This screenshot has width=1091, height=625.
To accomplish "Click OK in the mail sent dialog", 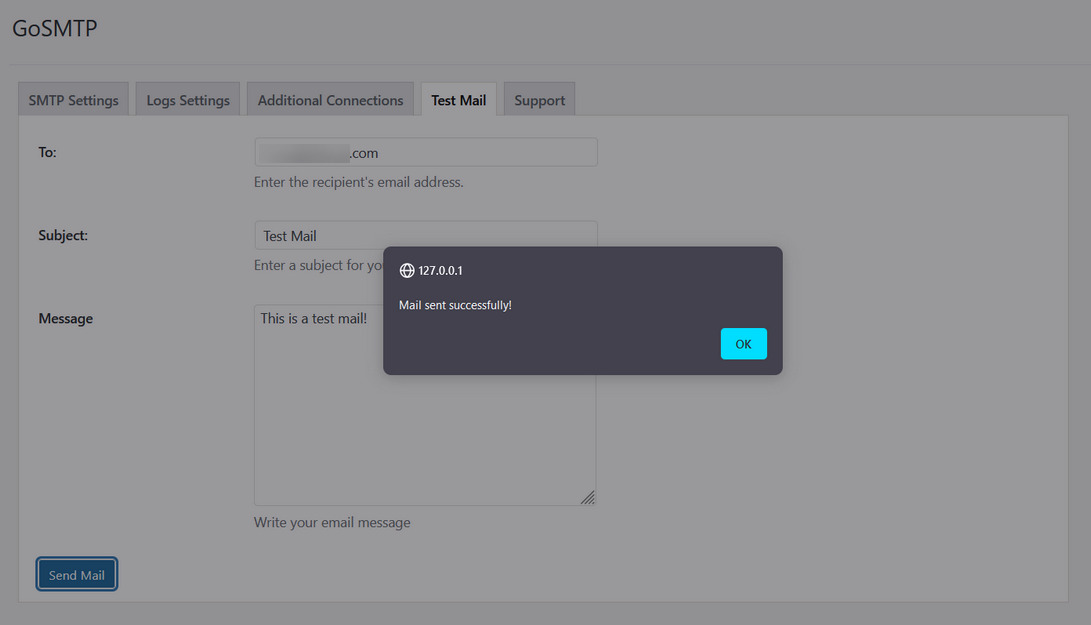I will point(743,344).
